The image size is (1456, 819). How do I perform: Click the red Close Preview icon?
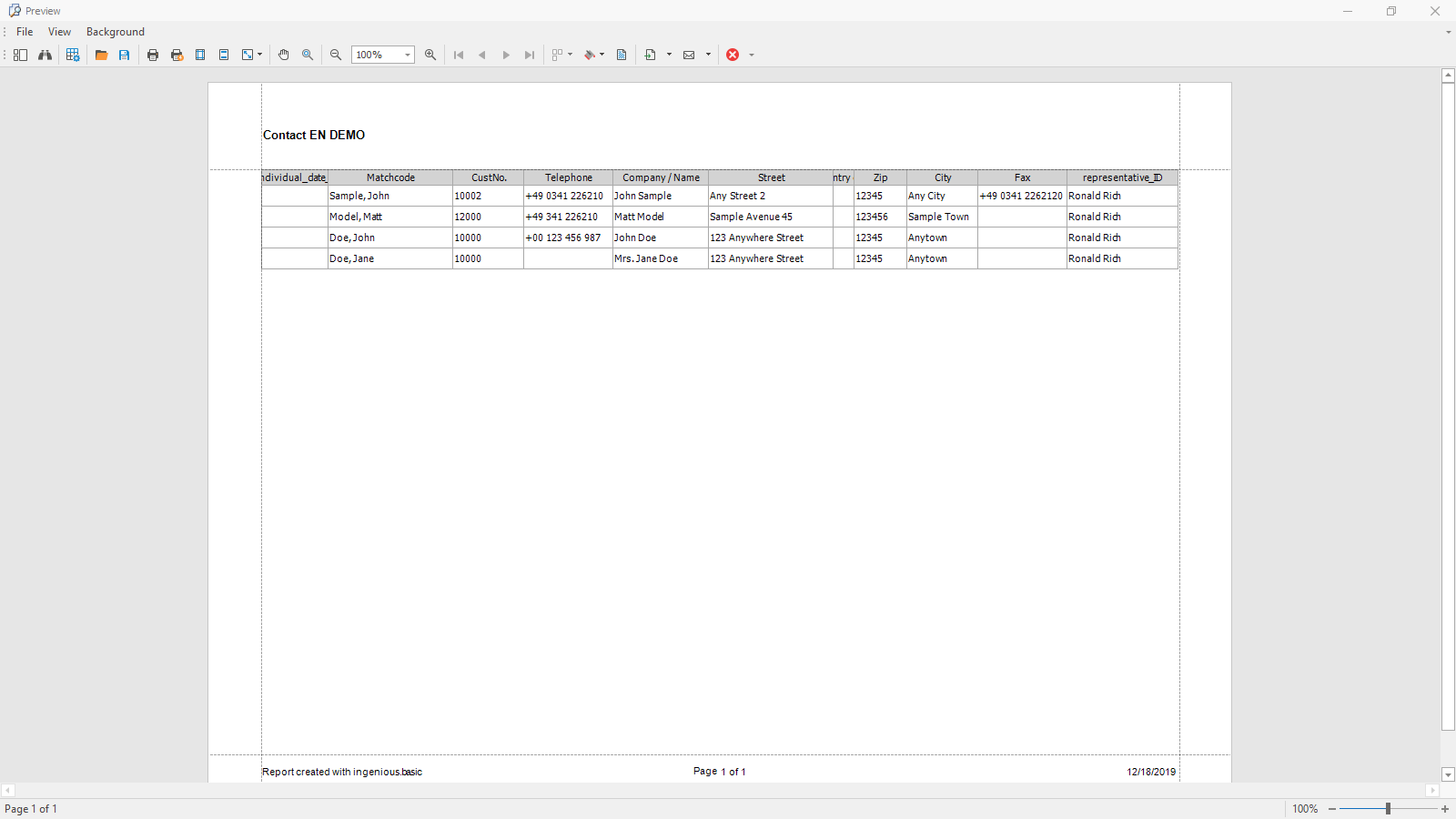pyautogui.click(x=733, y=55)
